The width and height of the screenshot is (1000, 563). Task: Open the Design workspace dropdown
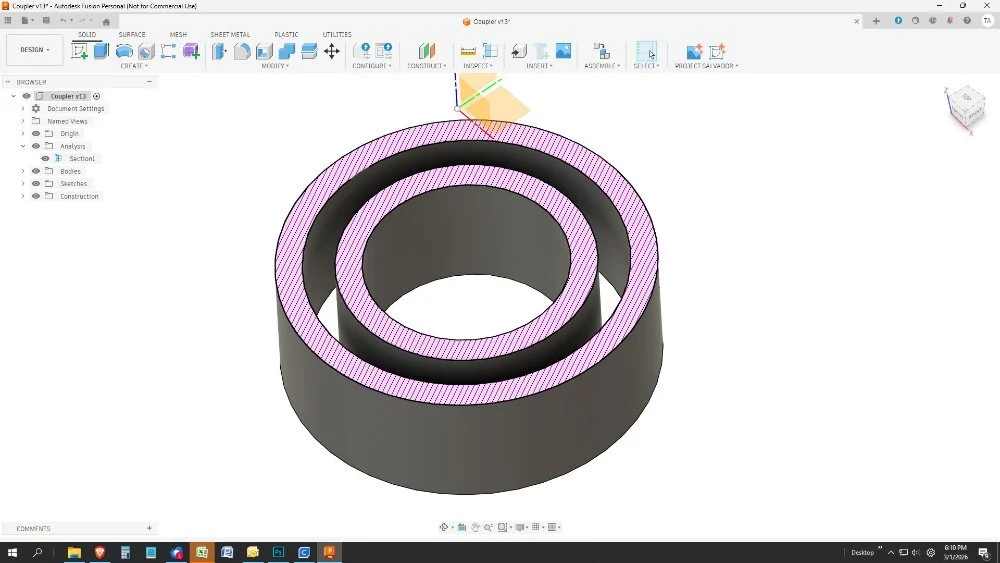coord(34,50)
